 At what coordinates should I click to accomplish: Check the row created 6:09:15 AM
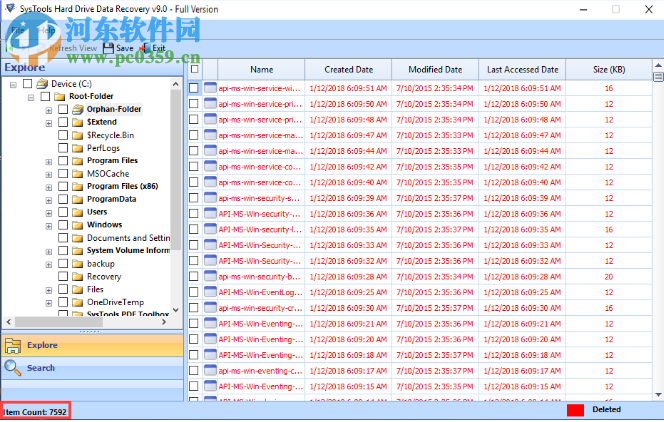(194, 386)
